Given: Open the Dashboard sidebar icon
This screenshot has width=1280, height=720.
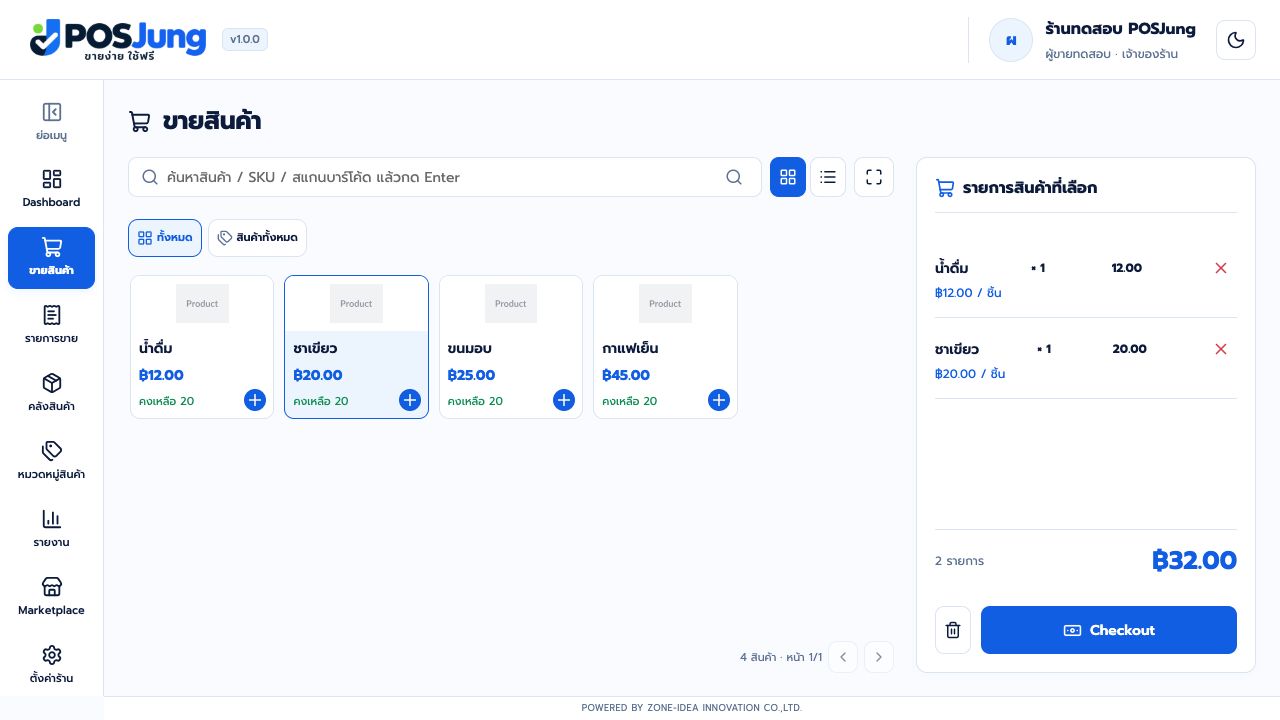Looking at the screenshot, I should (52, 179).
